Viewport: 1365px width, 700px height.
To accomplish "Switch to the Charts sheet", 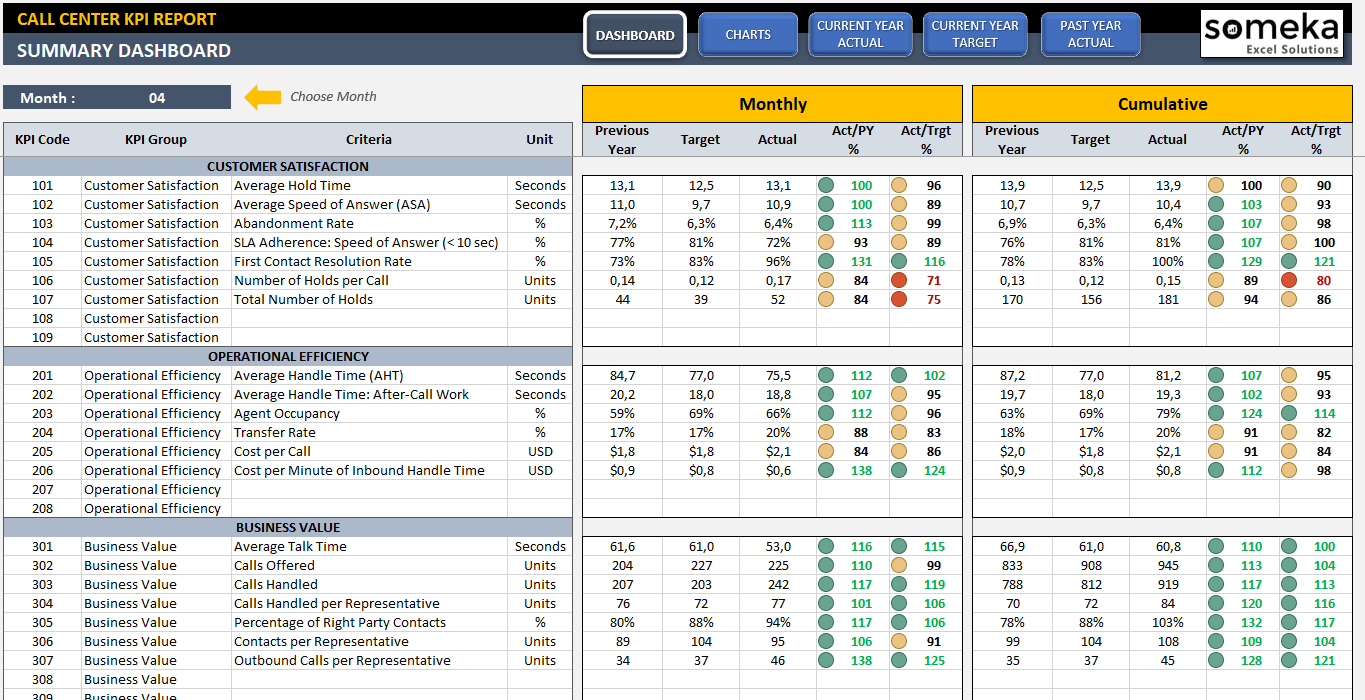I will [x=748, y=35].
